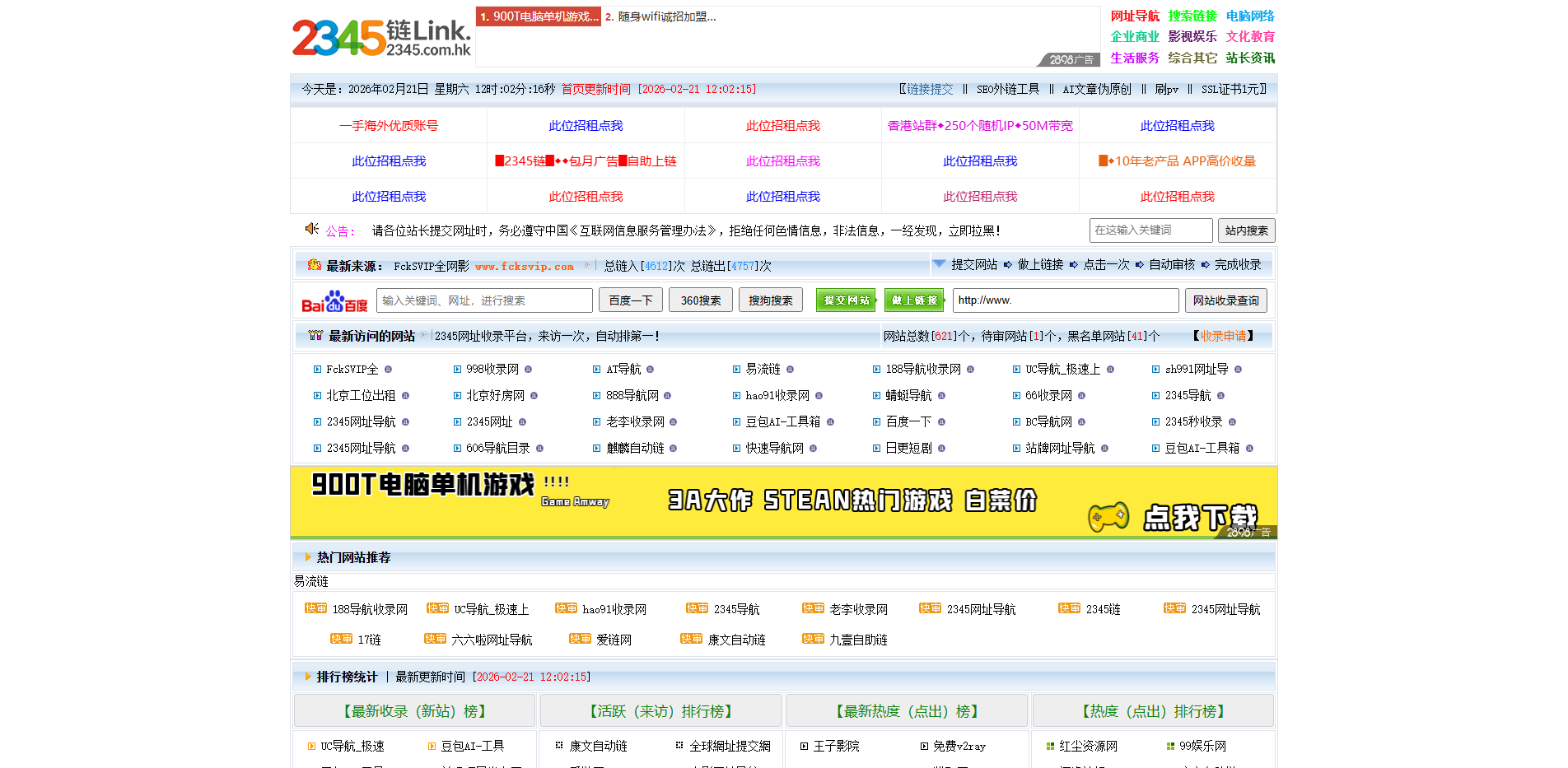The image size is (1568, 768).
Task: Click the speaker icon beside 公告
Action: pyautogui.click(x=311, y=230)
